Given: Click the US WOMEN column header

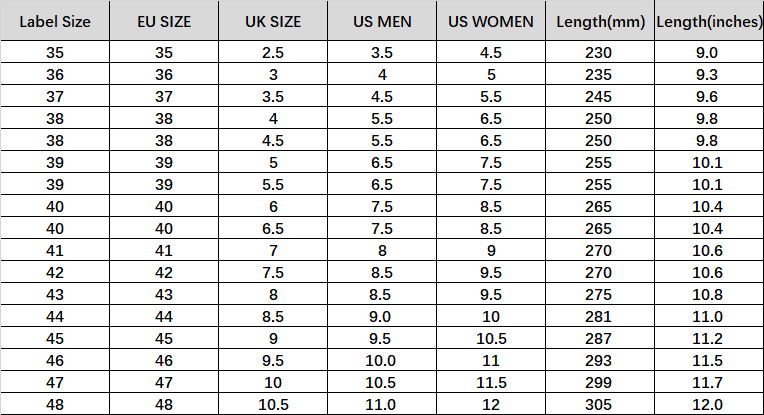Looking at the screenshot, I should coord(491,22).
